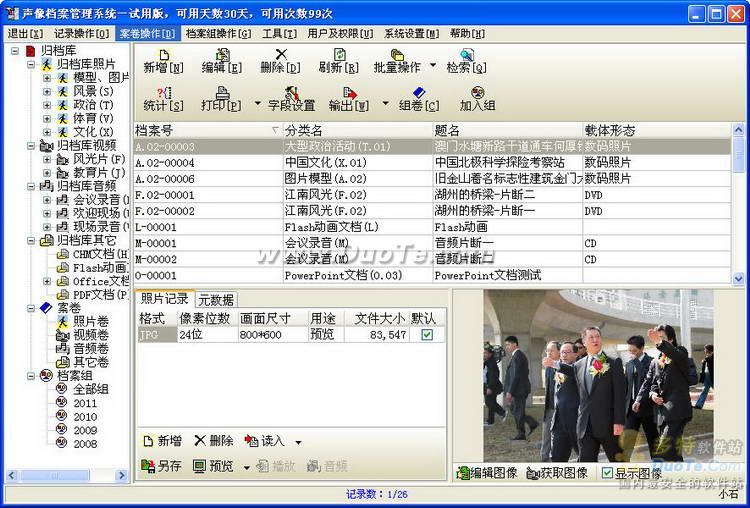Image resolution: width=750 pixels, height=508 pixels.
Task: Click 删除 in the photo record panel
Action: click(214, 441)
